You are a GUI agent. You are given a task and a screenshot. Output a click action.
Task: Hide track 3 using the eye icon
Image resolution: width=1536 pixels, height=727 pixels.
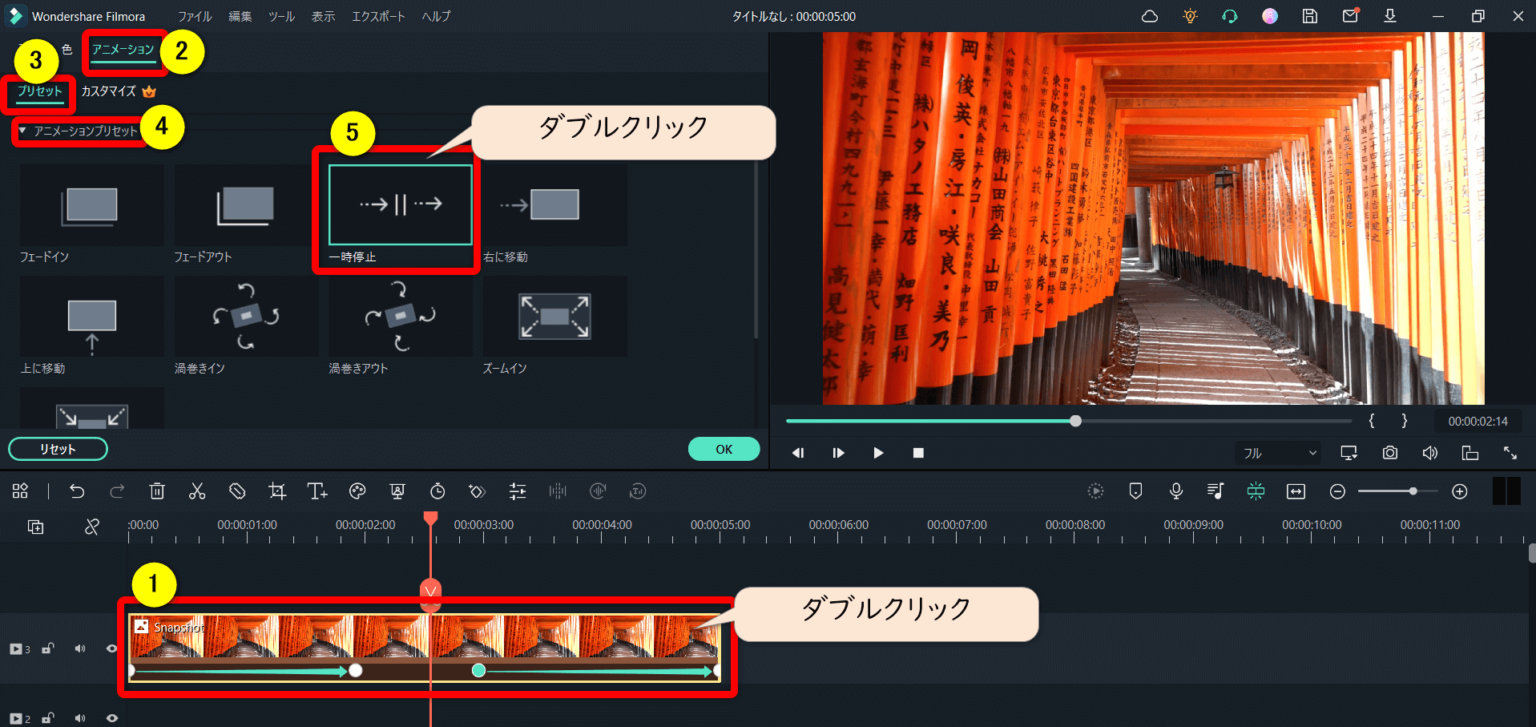coord(112,649)
